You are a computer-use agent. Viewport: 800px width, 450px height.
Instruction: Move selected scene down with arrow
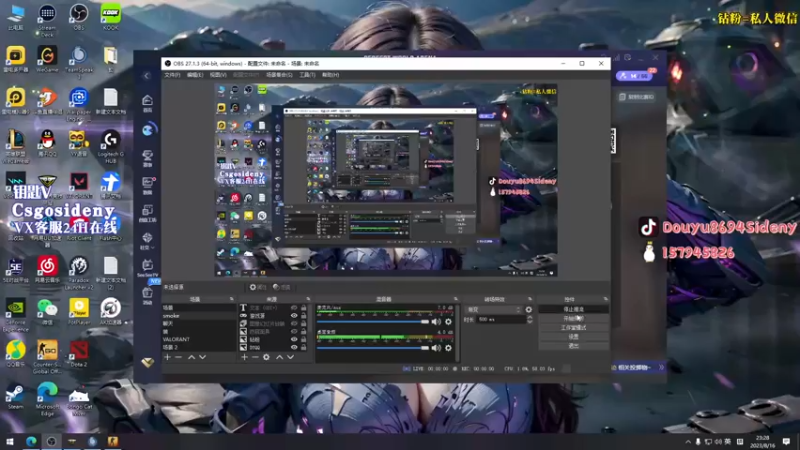(202, 357)
